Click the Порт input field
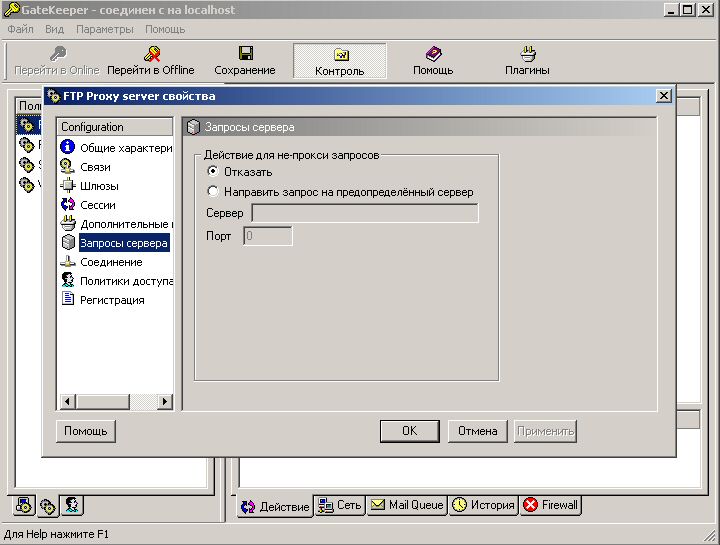This screenshot has height=545, width=720. (x=268, y=236)
